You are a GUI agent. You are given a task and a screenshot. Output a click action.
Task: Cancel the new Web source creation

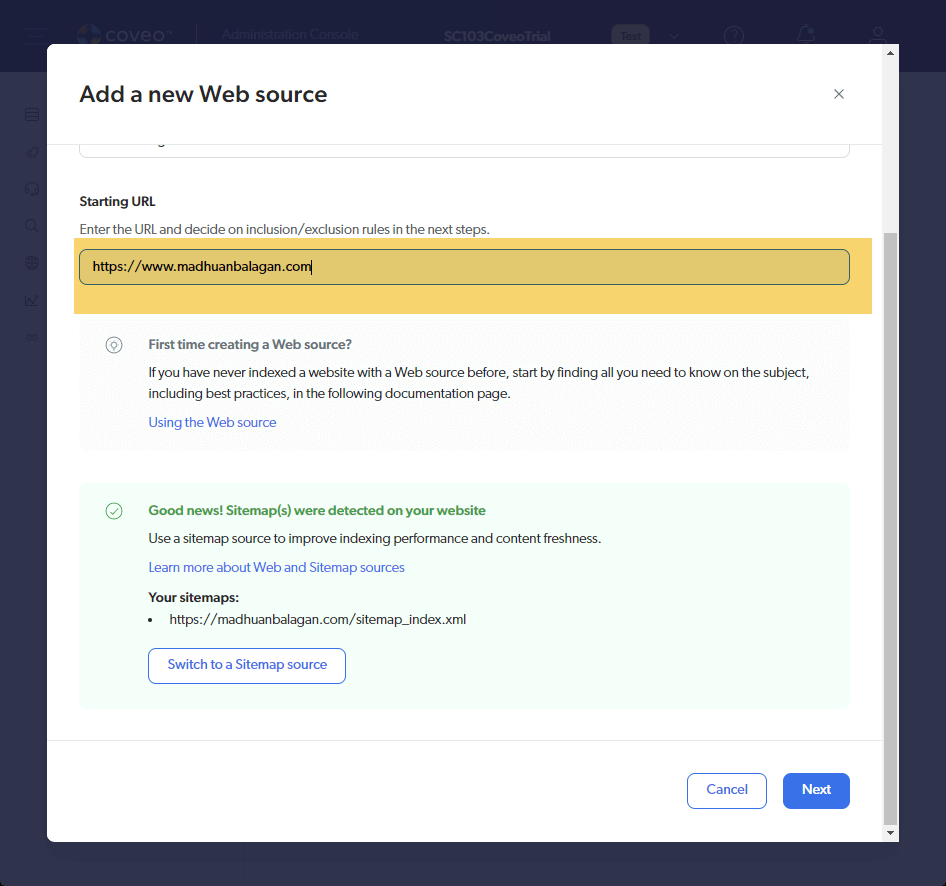coord(726,790)
